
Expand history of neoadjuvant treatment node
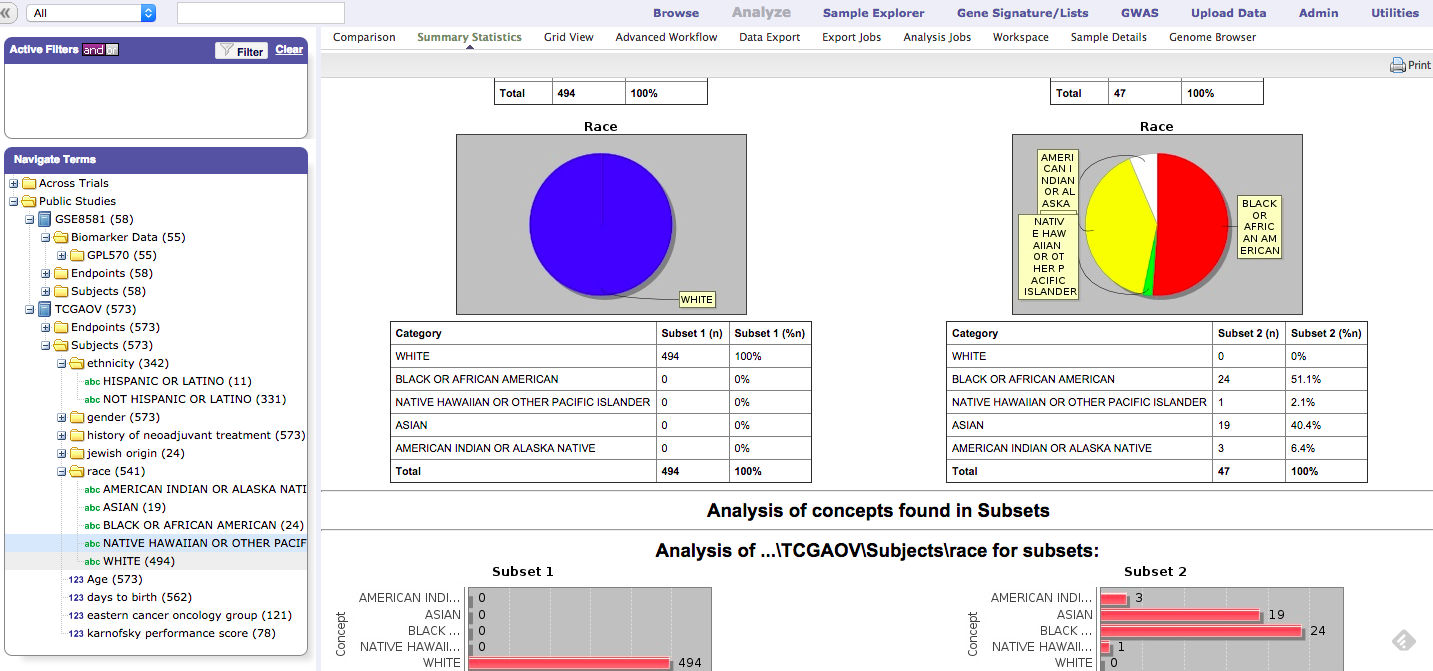(61, 435)
